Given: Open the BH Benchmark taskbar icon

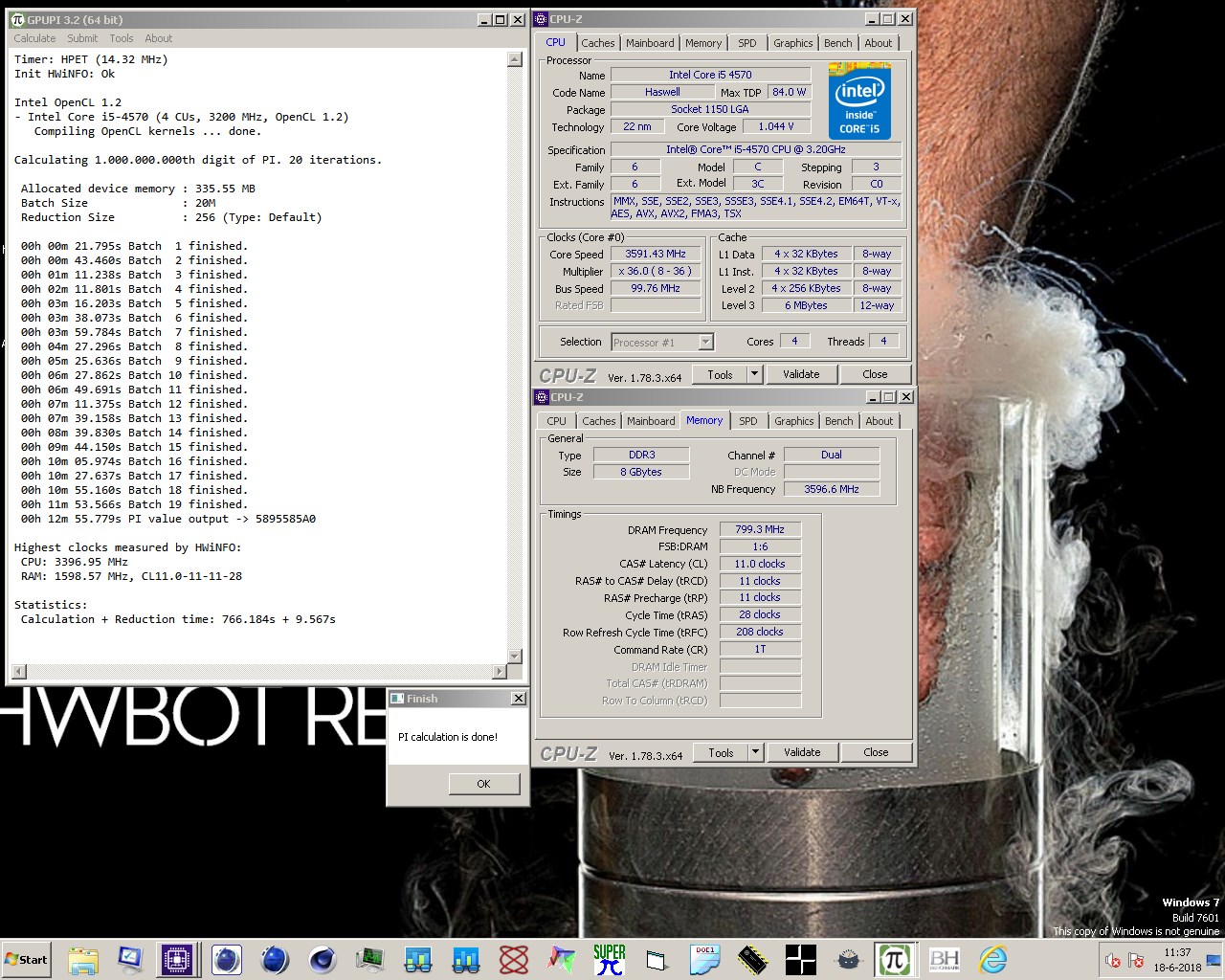Looking at the screenshot, I should pos(945,960).
